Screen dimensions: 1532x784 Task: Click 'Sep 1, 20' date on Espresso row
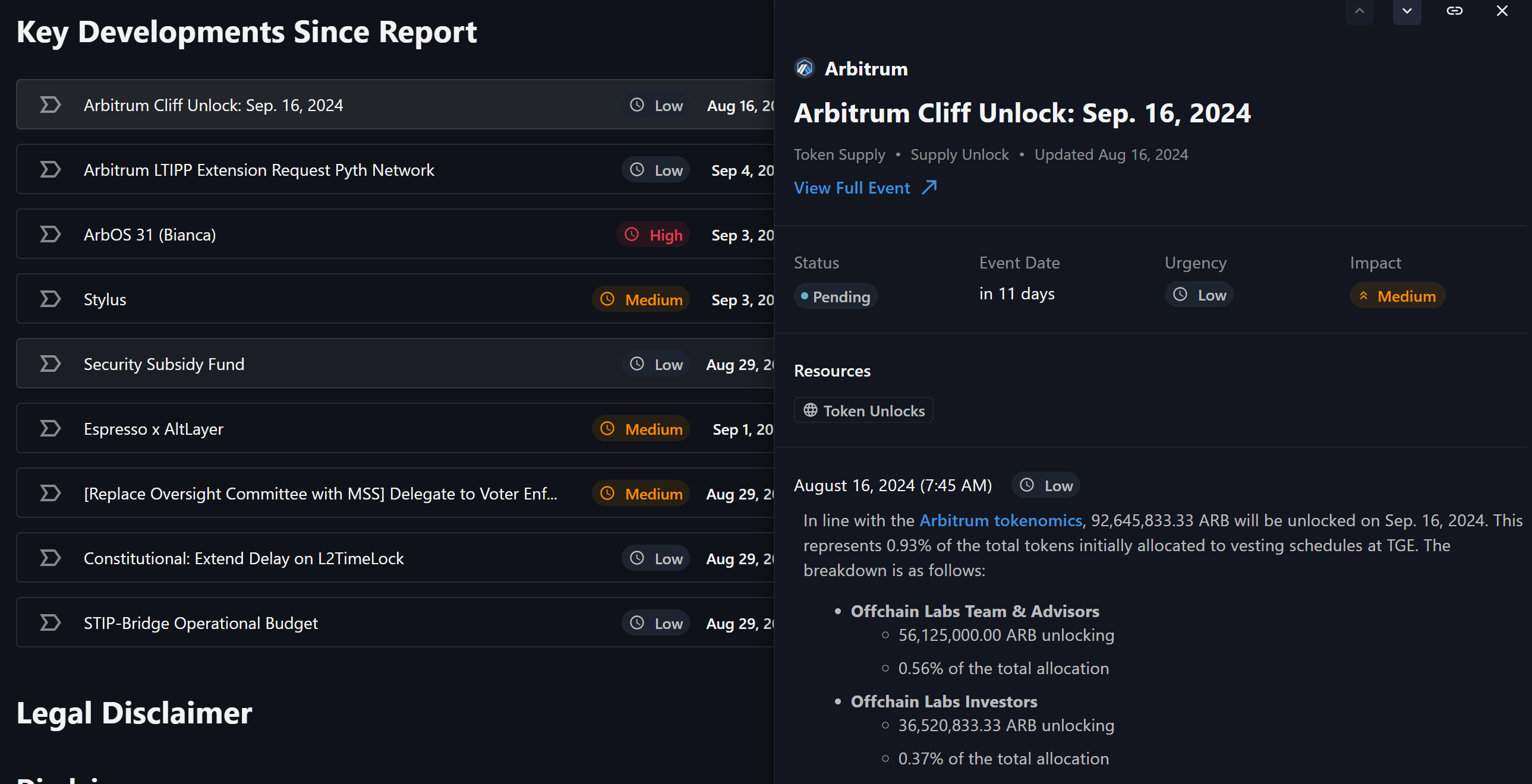[x=743, y=430]
